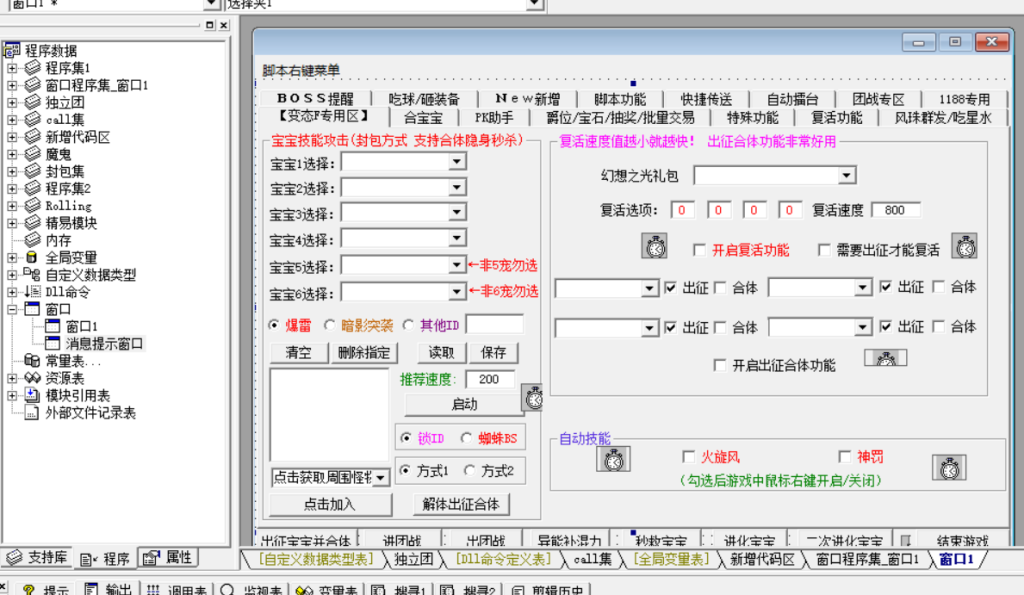
Task: Select 模块引用表 icon in tree
Action: click(x=32, y=395)
